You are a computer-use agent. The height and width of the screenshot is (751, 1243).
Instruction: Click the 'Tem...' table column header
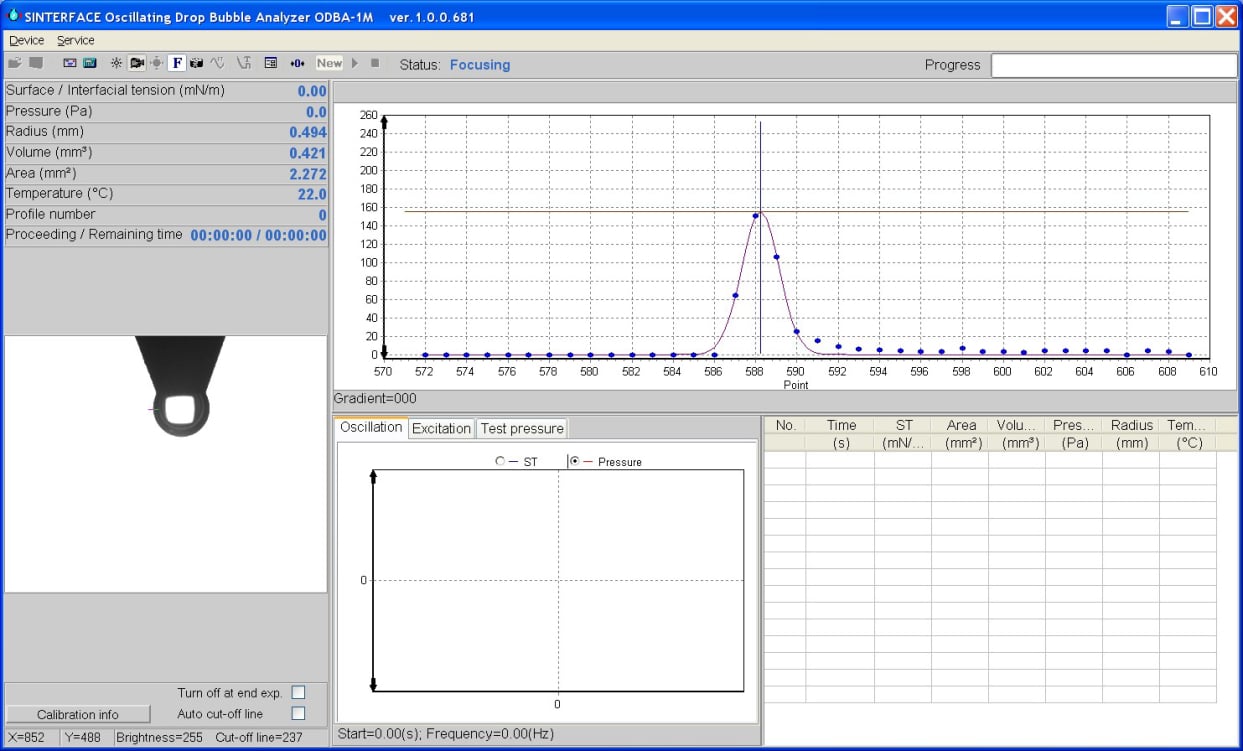point(1187,425)
